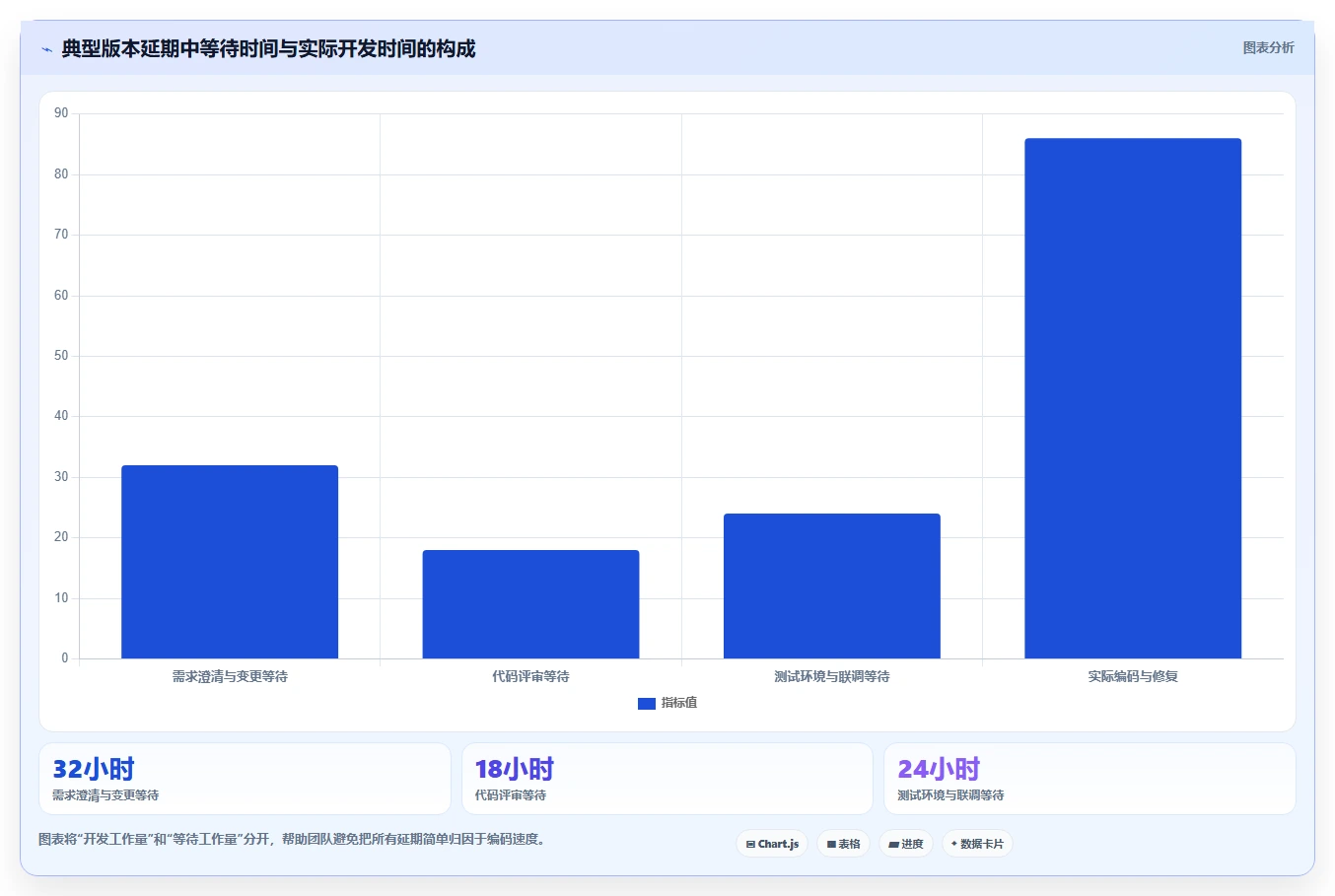The width and height of the screenshot is (1335, 896).
Task: Click x-axis label 实际编码与修复
Action: pos(1133,676)
